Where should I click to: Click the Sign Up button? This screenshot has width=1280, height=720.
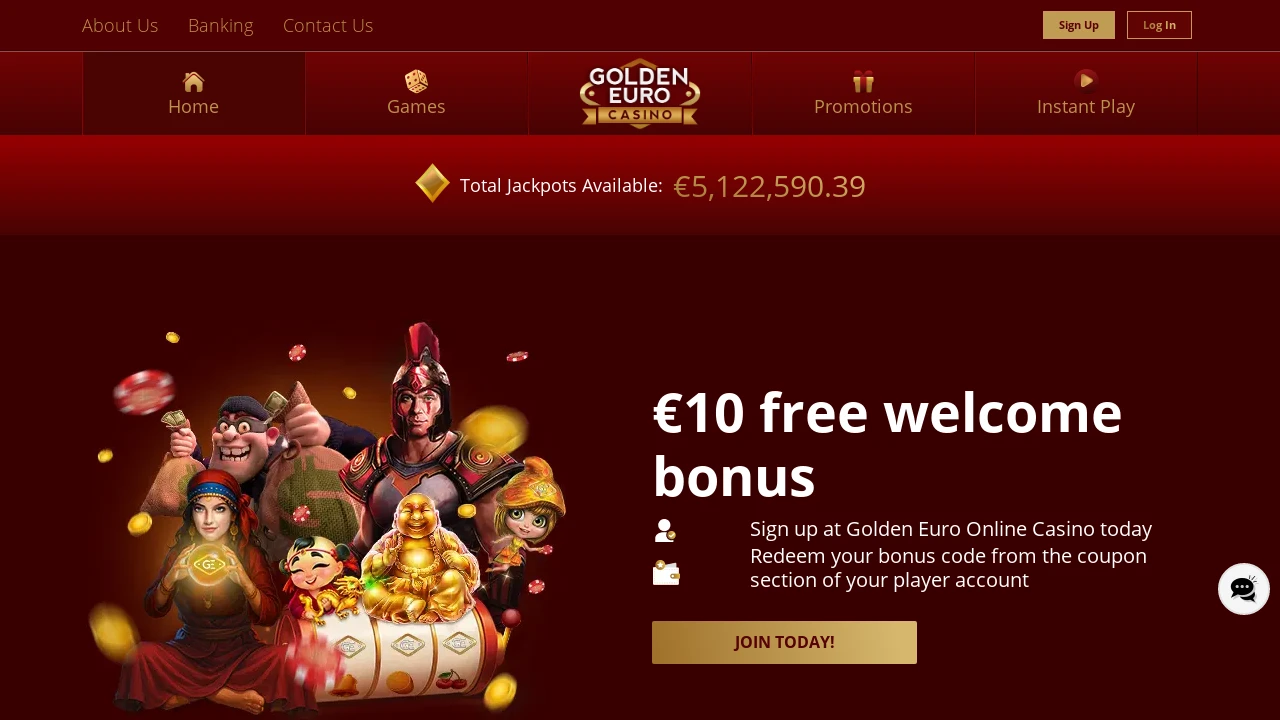(x=1079, y=25)
